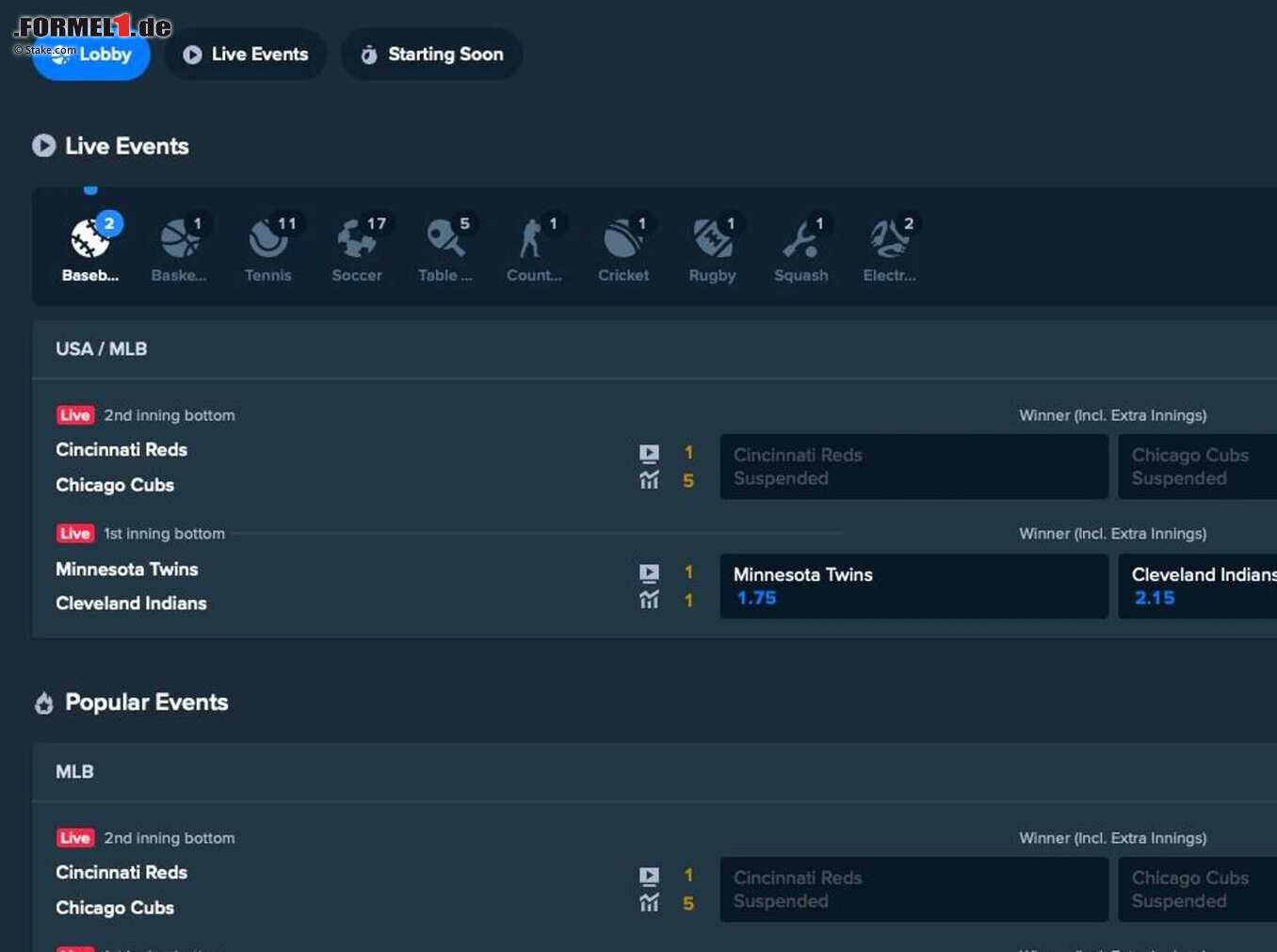Click the Live badge beside 2nd inning bottom under USA / MLB
1277x952 pixels.
[75, 415]
